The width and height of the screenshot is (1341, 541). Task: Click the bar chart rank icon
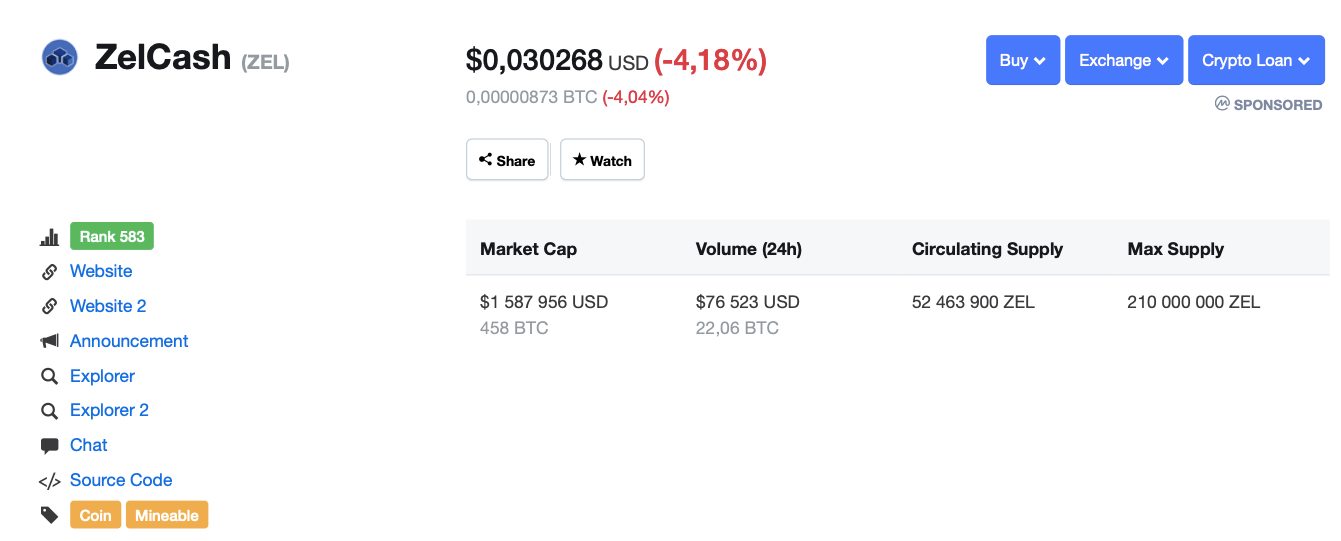click(x=49, y=237)
